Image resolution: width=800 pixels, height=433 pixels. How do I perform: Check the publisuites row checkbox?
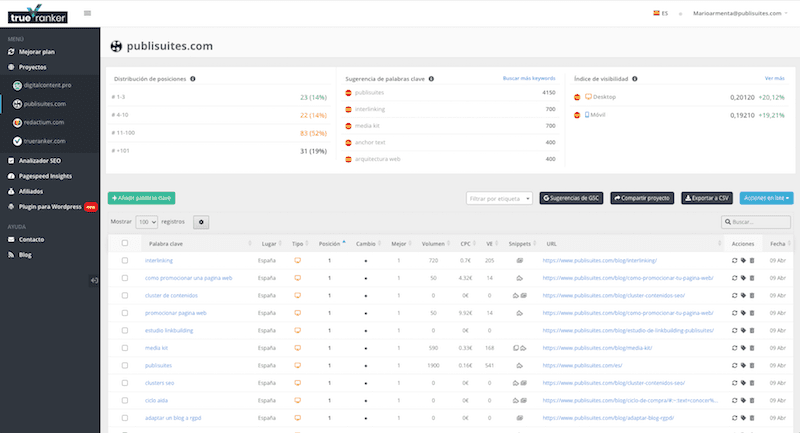(x=124, y=365)
